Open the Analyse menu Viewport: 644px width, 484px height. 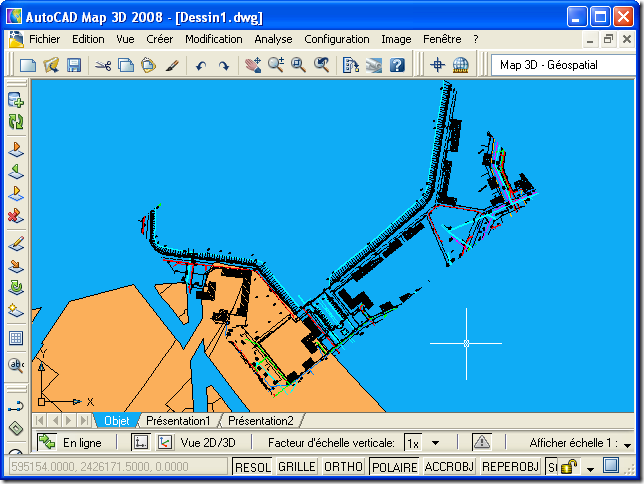[273, 39]
